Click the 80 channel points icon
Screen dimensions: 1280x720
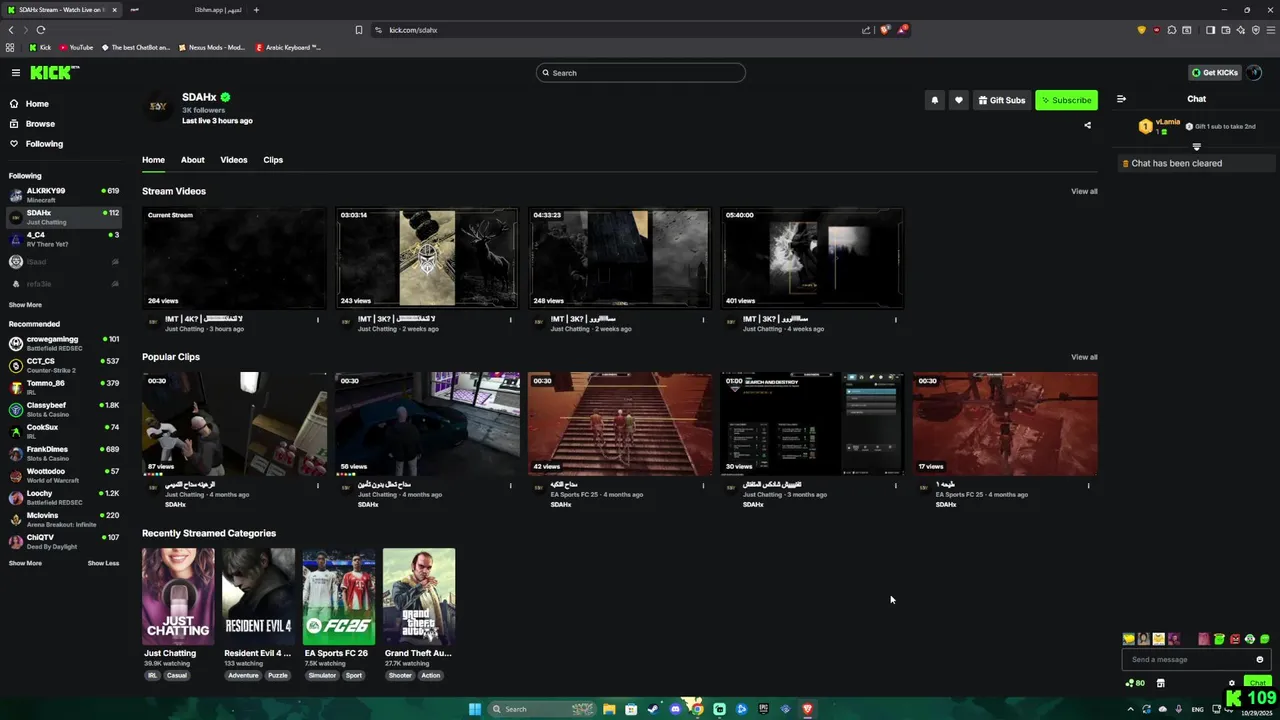pos(1135,683)
